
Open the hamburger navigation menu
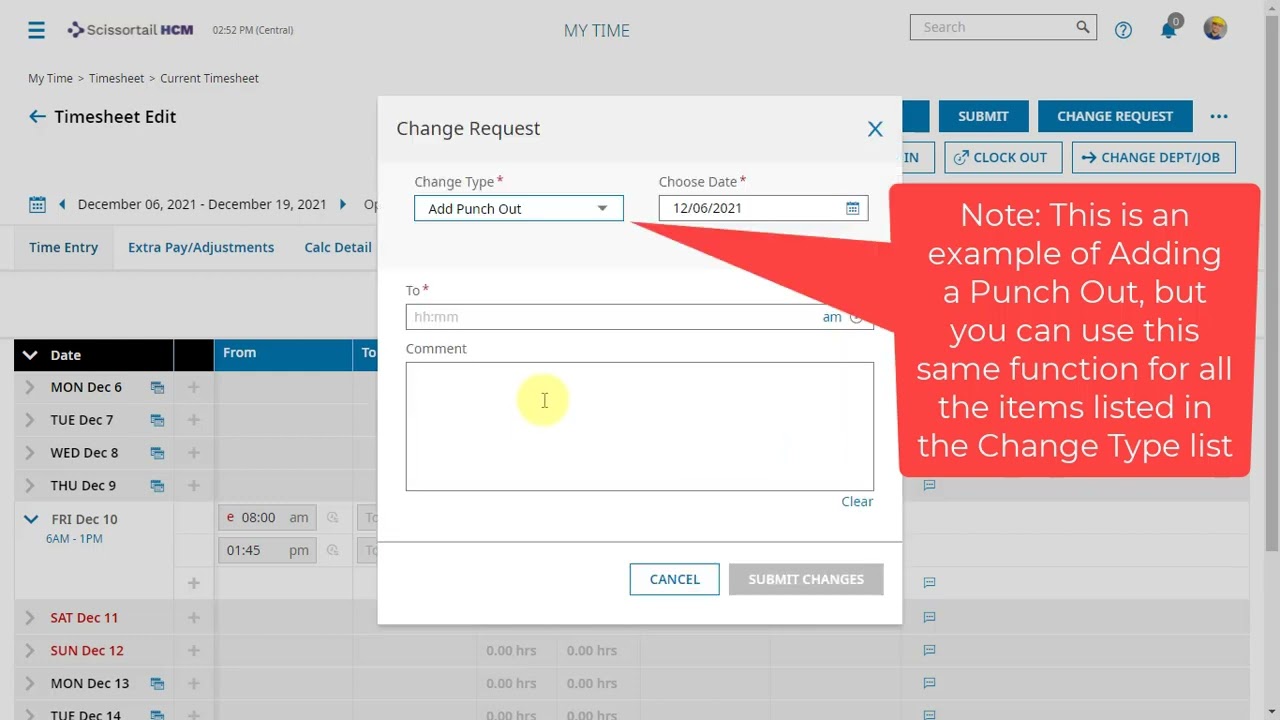click(x=36, y=29)
